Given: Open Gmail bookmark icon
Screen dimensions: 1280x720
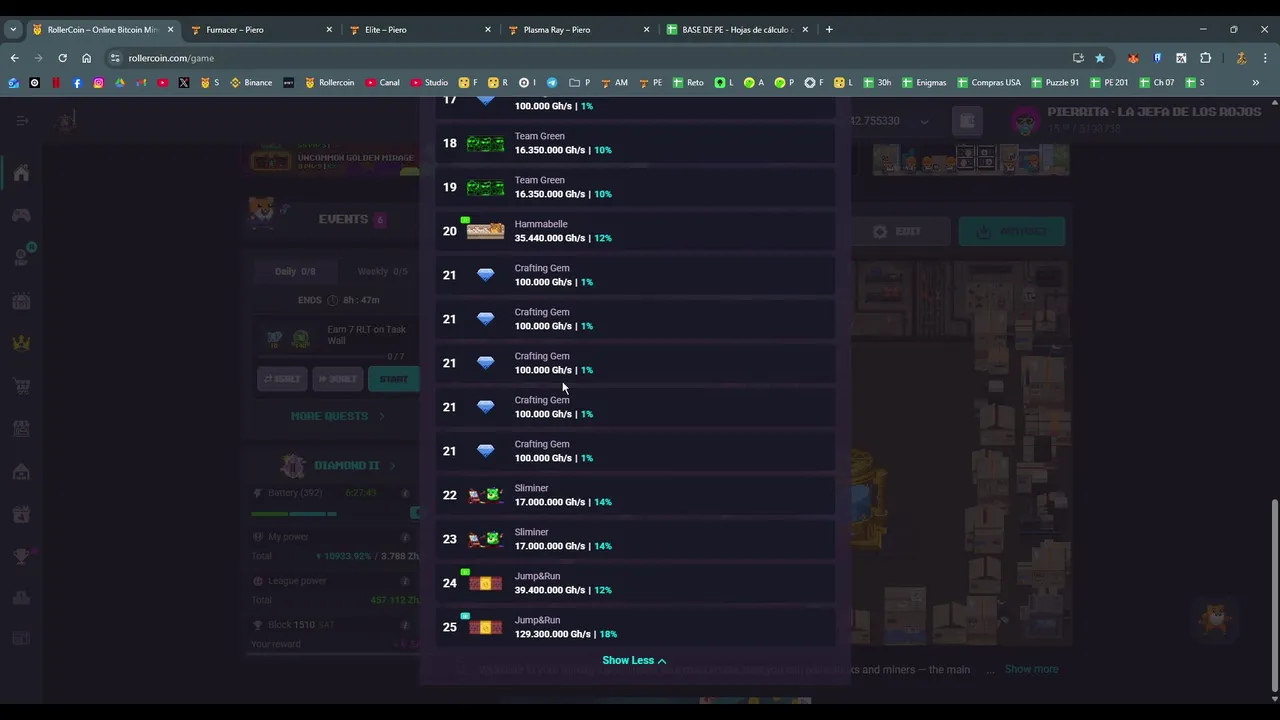Looking at the screenshot, I should click(x=141, y=83).
